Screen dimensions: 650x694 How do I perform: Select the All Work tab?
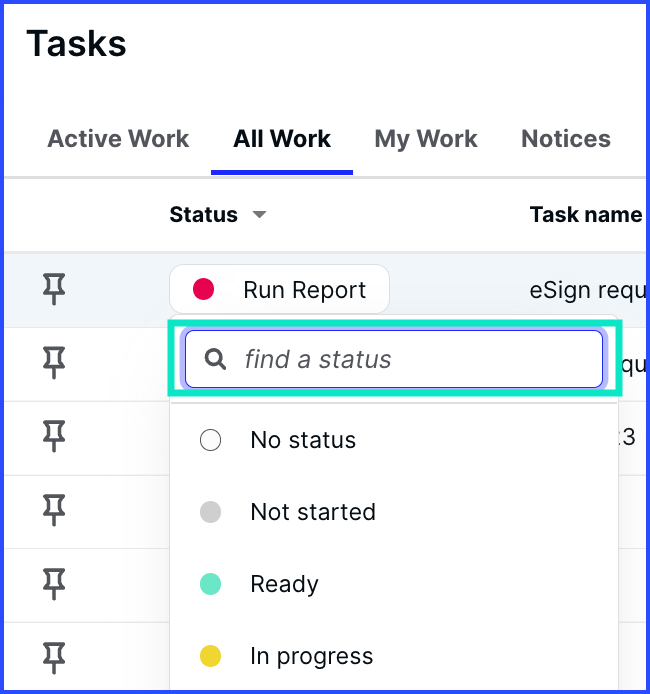282,139
